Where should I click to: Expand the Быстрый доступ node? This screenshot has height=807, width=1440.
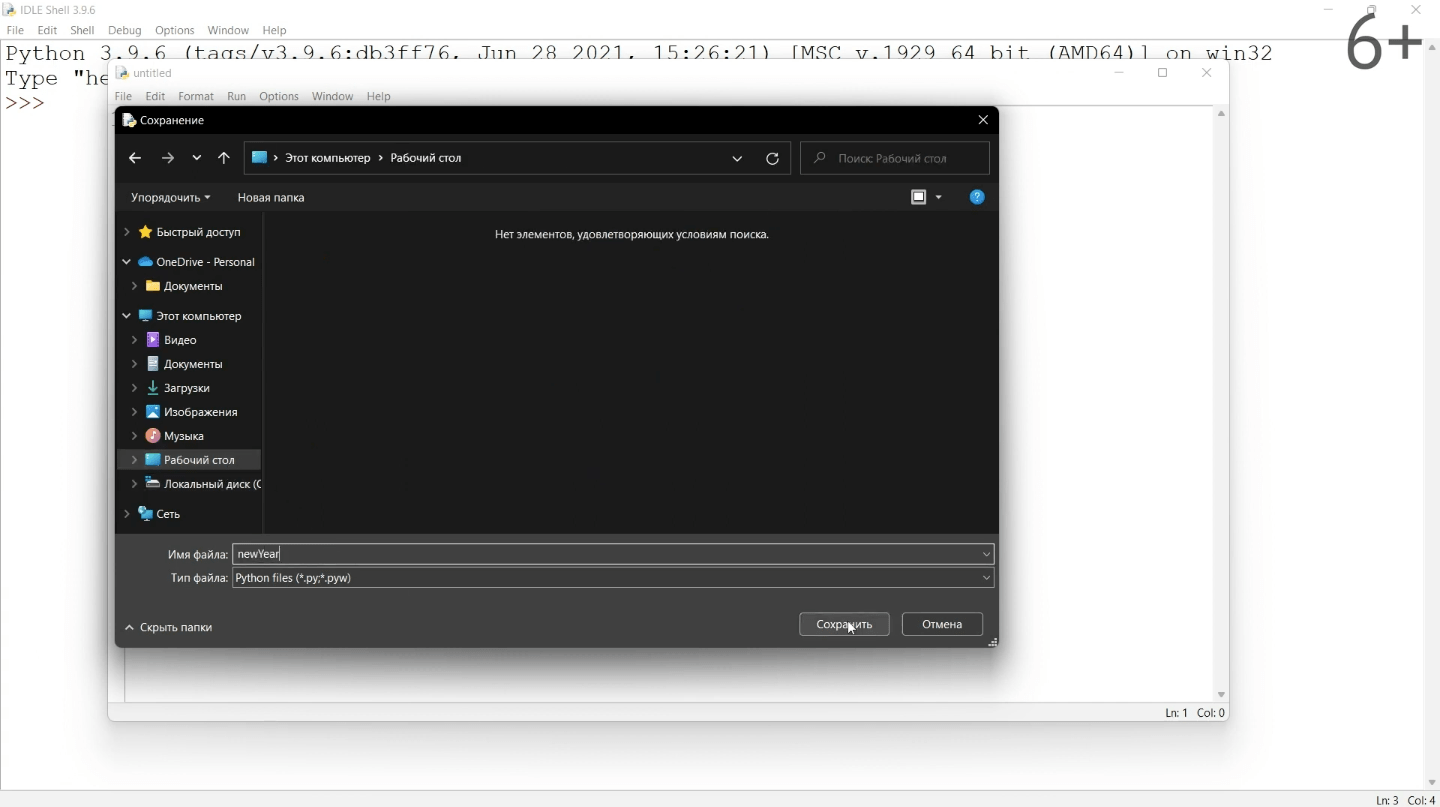click(127, 232)
